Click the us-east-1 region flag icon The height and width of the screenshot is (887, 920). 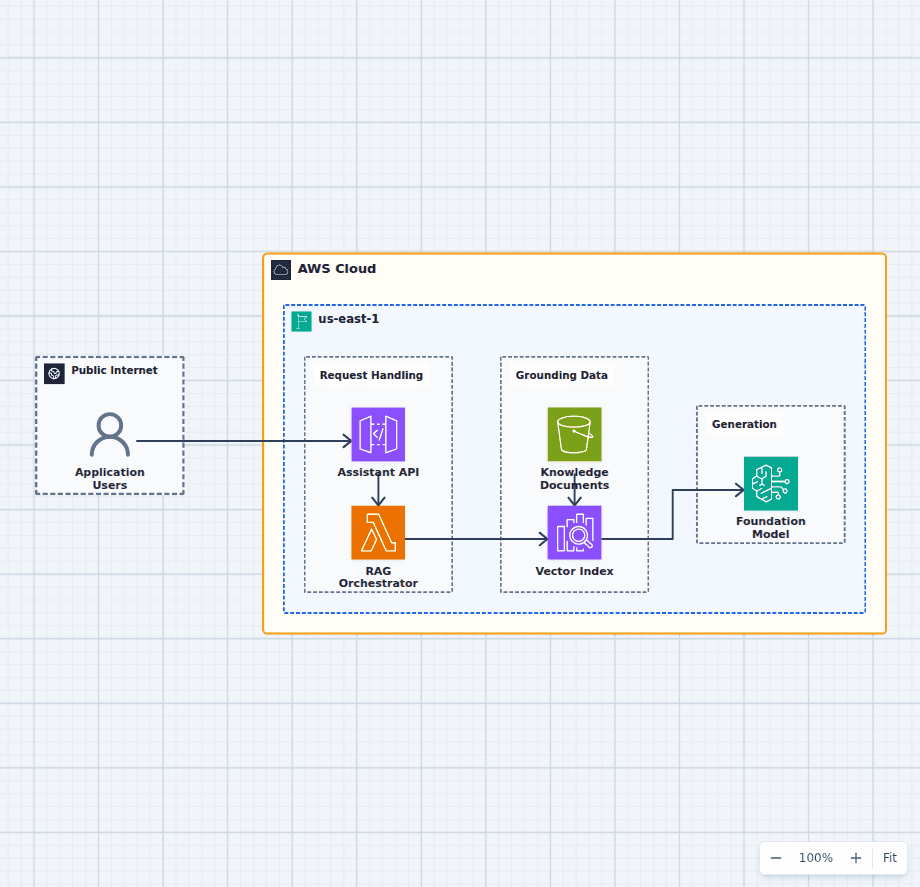[302, 321]
